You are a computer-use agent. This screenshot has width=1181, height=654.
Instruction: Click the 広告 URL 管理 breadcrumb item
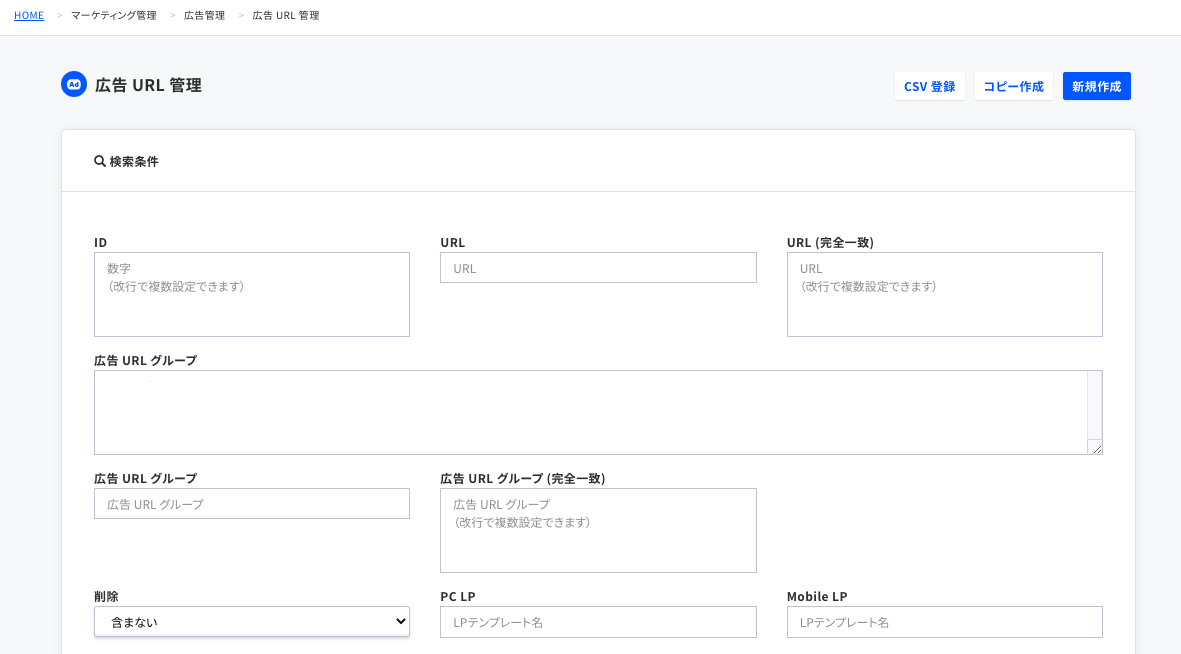284,15
